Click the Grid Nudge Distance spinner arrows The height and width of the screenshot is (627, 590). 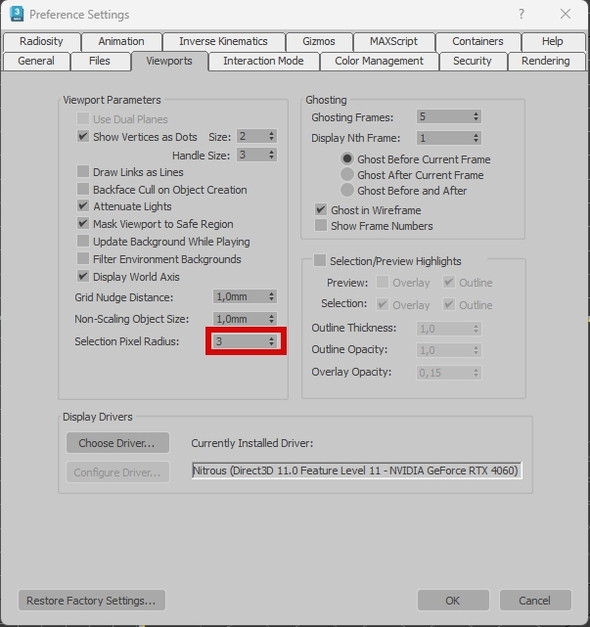[x=271, y=296]
